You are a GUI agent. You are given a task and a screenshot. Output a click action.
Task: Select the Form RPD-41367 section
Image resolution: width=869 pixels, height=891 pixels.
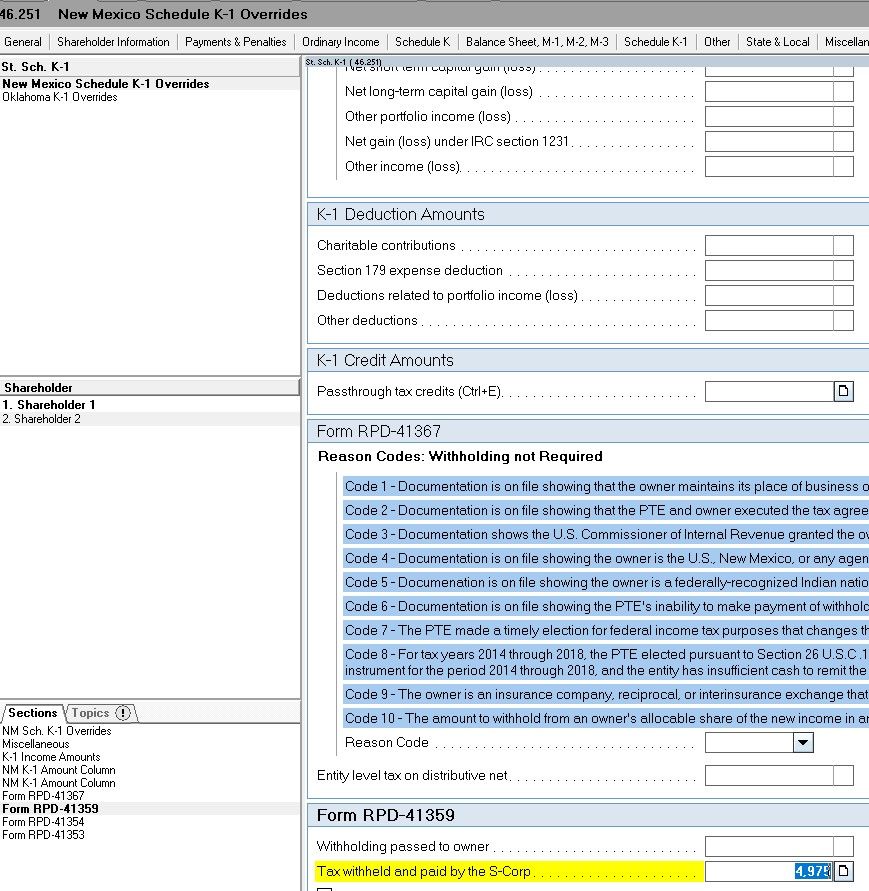(45, 796)
